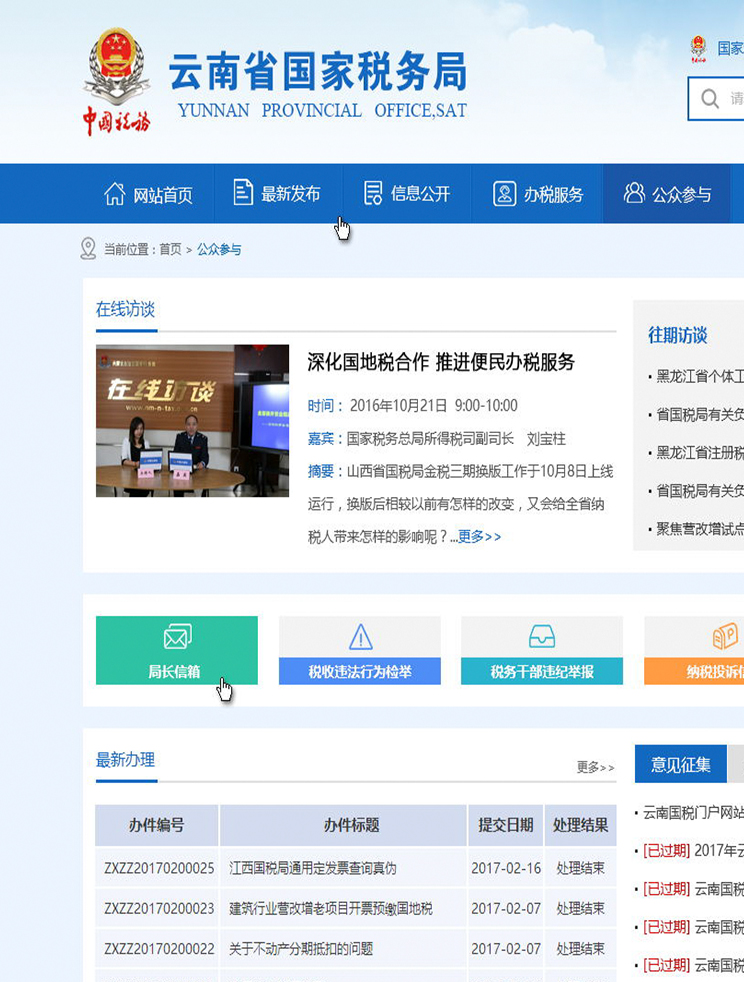Image resolution: width=744 pixels, height=982 pixels.
Task: Open the 税务干部违纪举报 button
Action: click(x=541, y=672)
